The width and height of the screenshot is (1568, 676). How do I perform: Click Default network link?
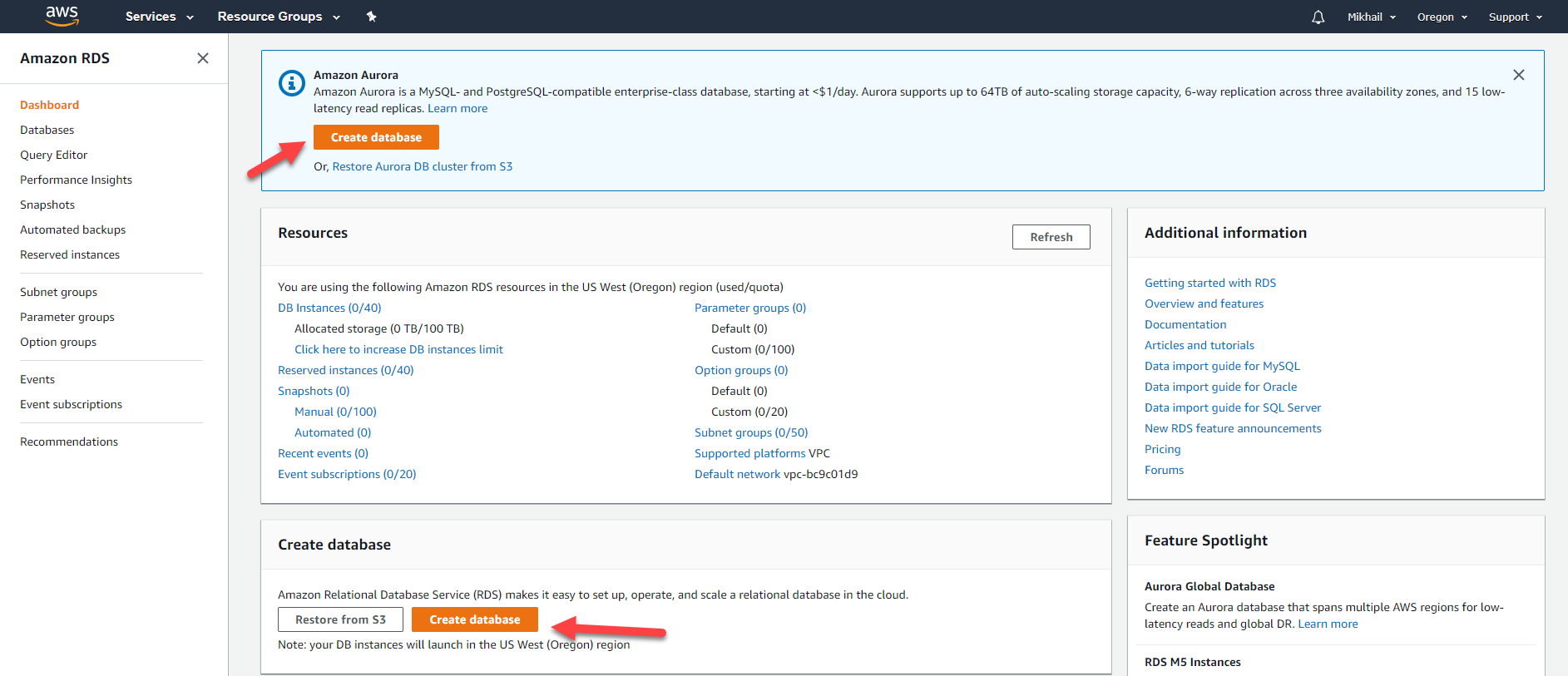(x=738, y=474)
